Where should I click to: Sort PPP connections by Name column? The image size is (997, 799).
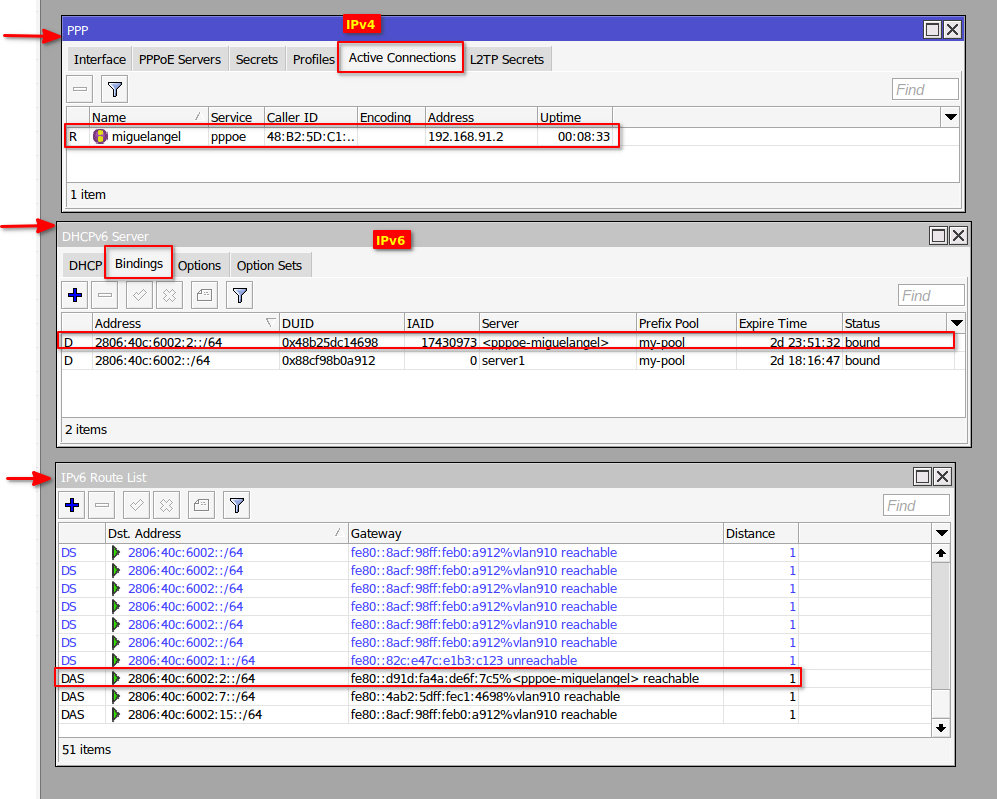148,117
